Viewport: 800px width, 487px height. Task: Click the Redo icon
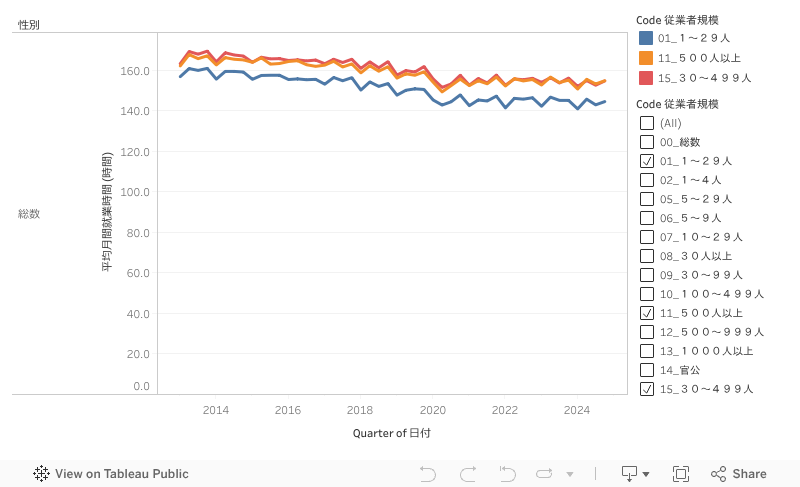click(467, 474)
